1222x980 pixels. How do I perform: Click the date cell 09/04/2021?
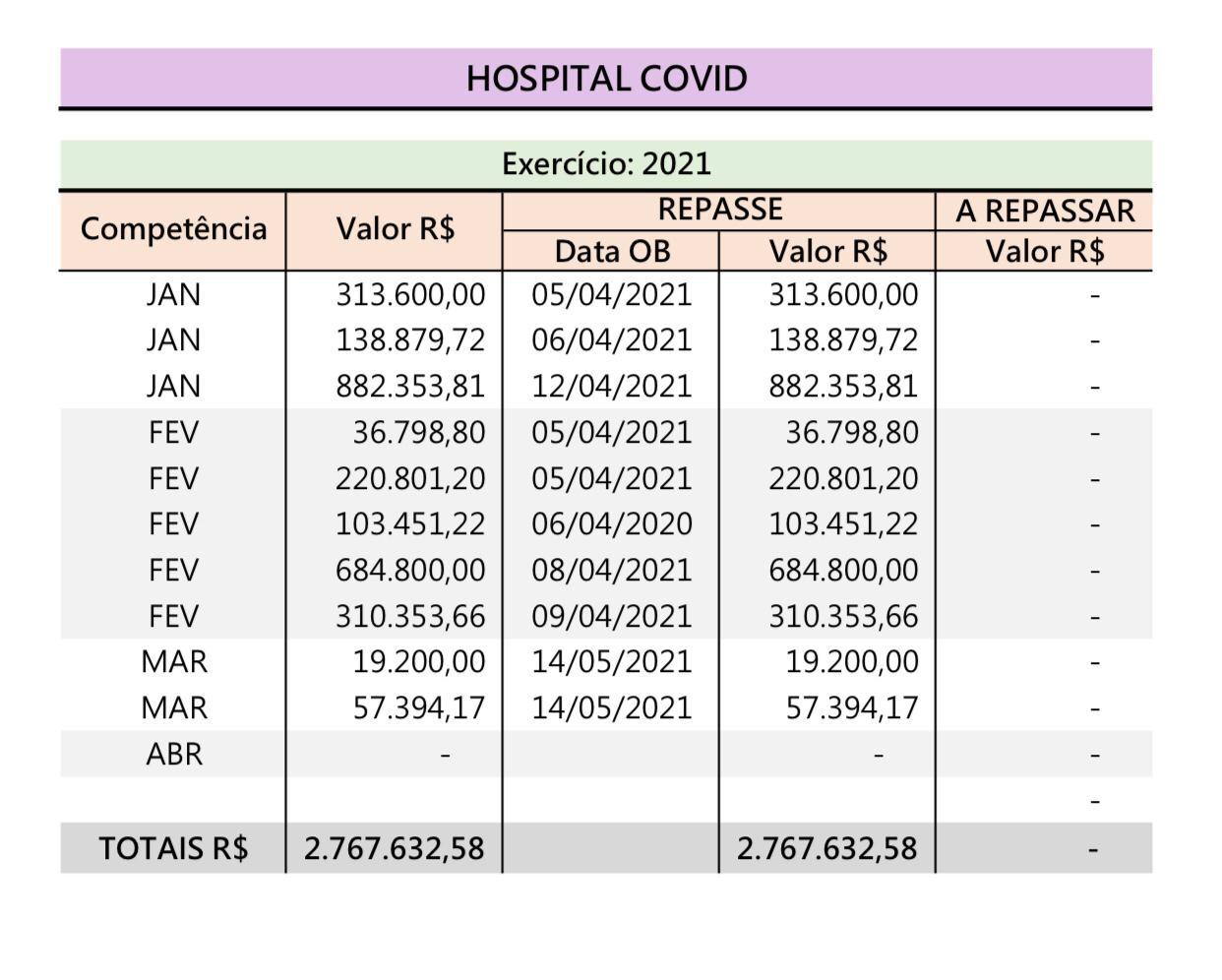(x=611, y=616)
